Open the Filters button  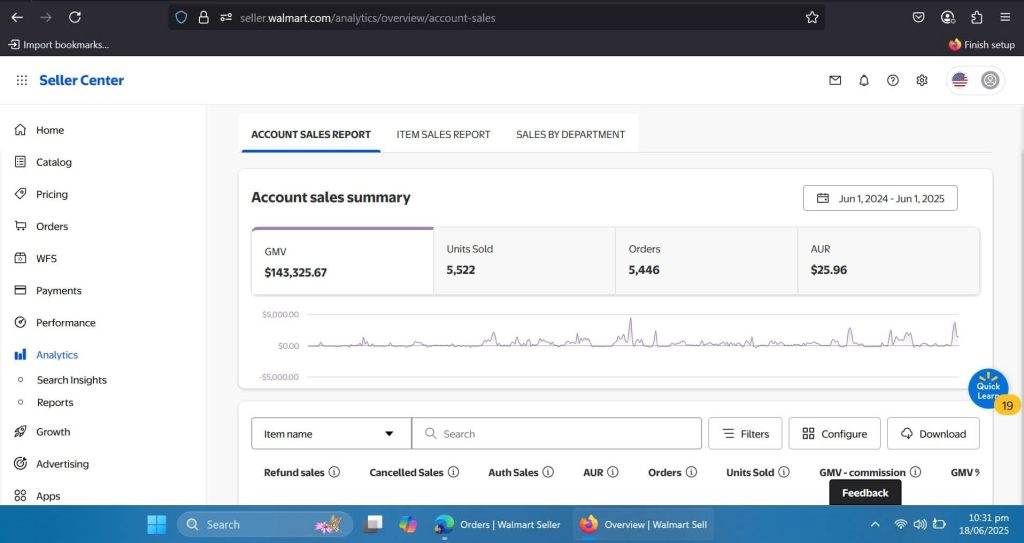point(745,434)
